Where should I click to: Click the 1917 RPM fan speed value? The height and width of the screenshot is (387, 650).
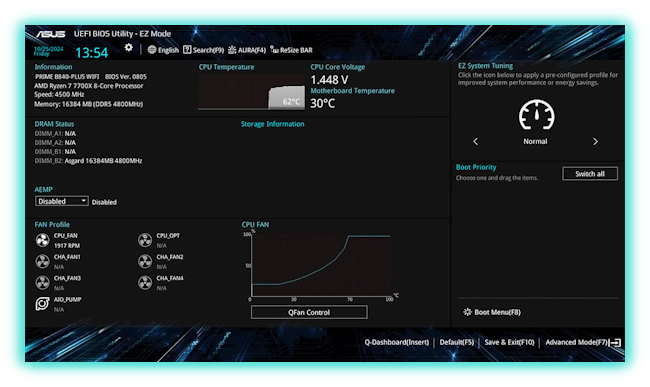point(67,246)
